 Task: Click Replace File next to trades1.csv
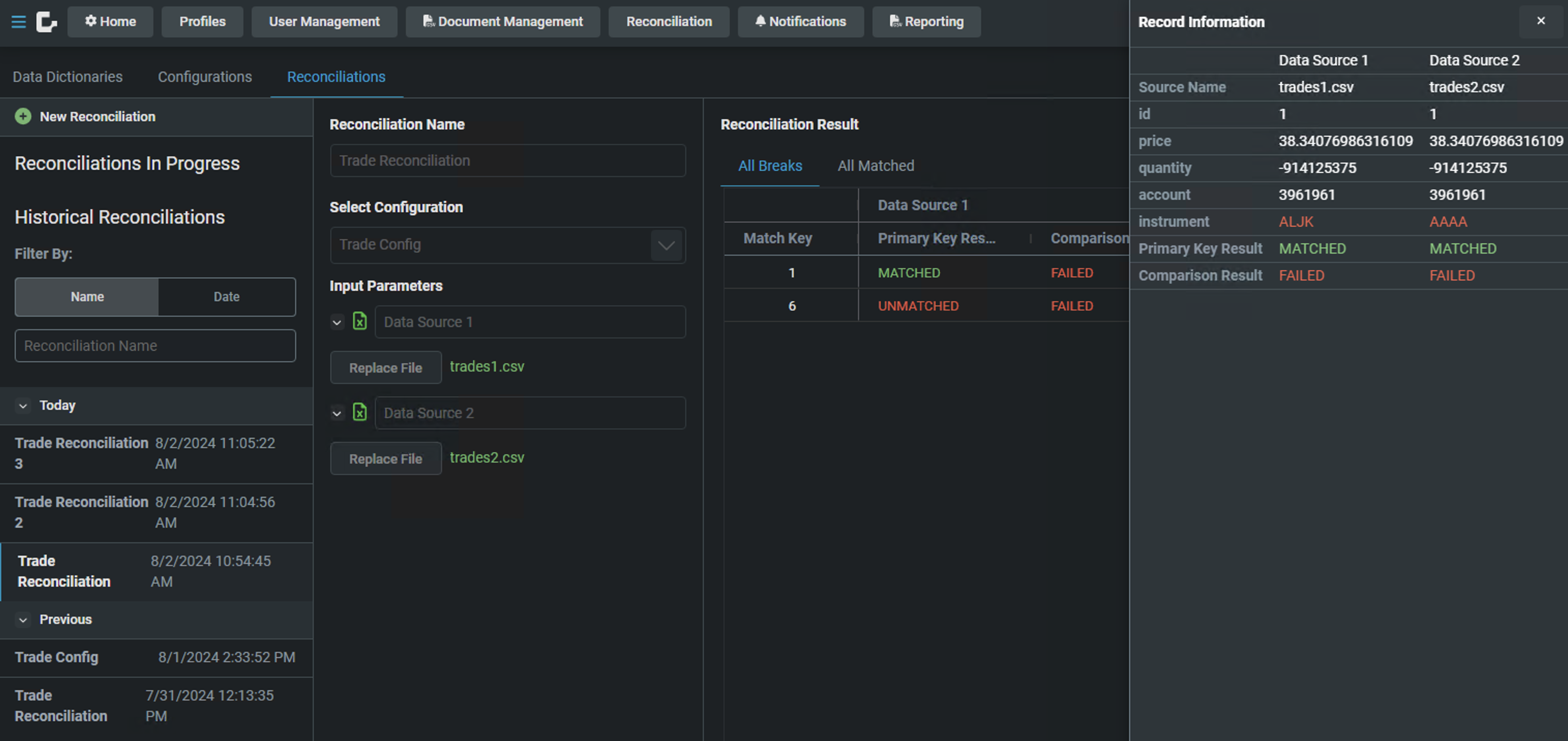pos(386,368)
